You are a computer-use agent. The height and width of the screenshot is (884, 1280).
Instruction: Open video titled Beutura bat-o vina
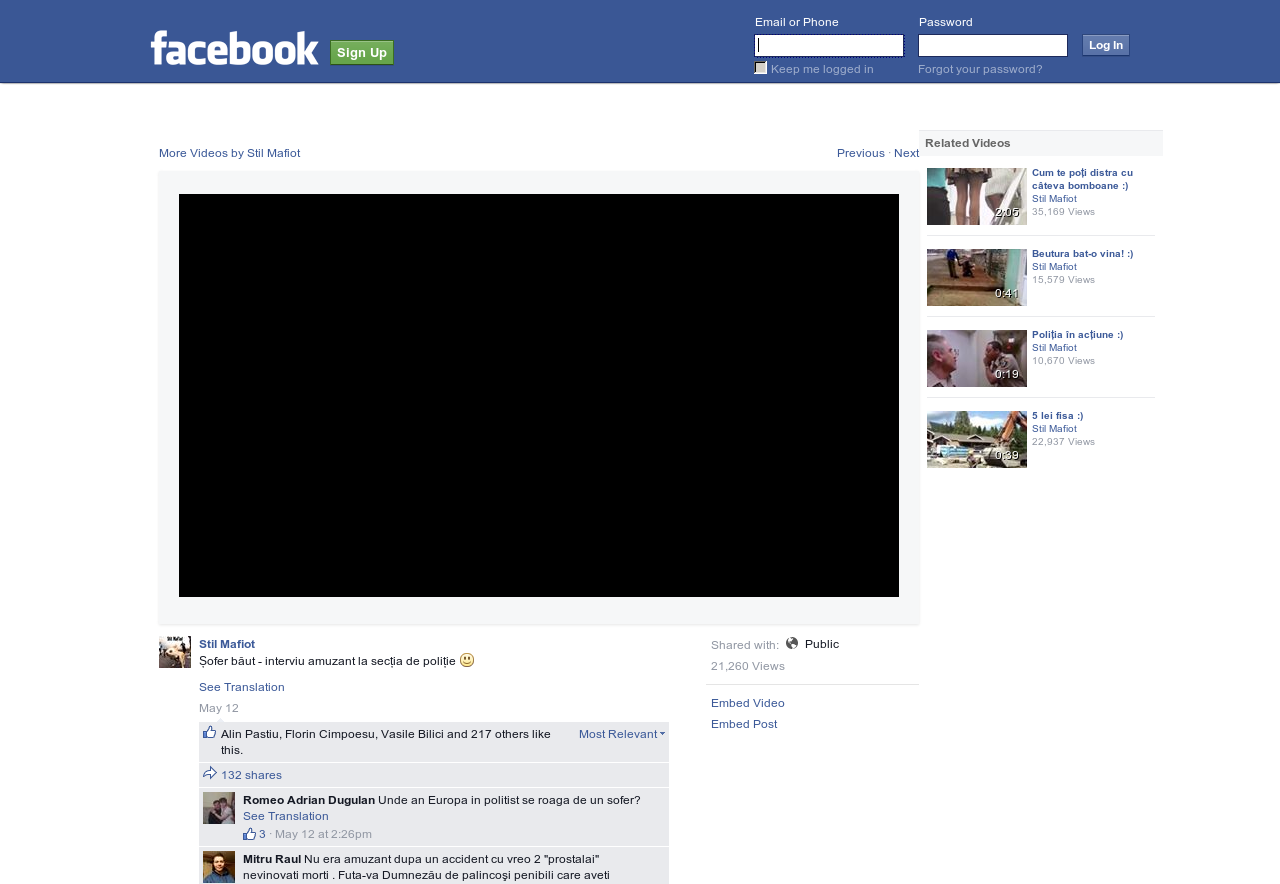point(1083,254)
